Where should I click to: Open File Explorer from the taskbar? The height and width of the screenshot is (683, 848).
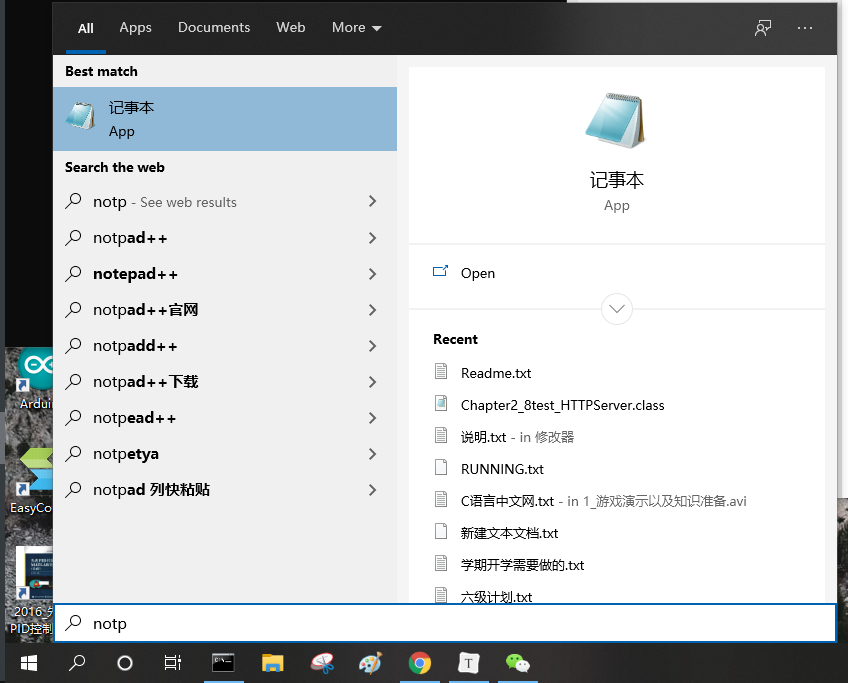[x=273, y=663]
